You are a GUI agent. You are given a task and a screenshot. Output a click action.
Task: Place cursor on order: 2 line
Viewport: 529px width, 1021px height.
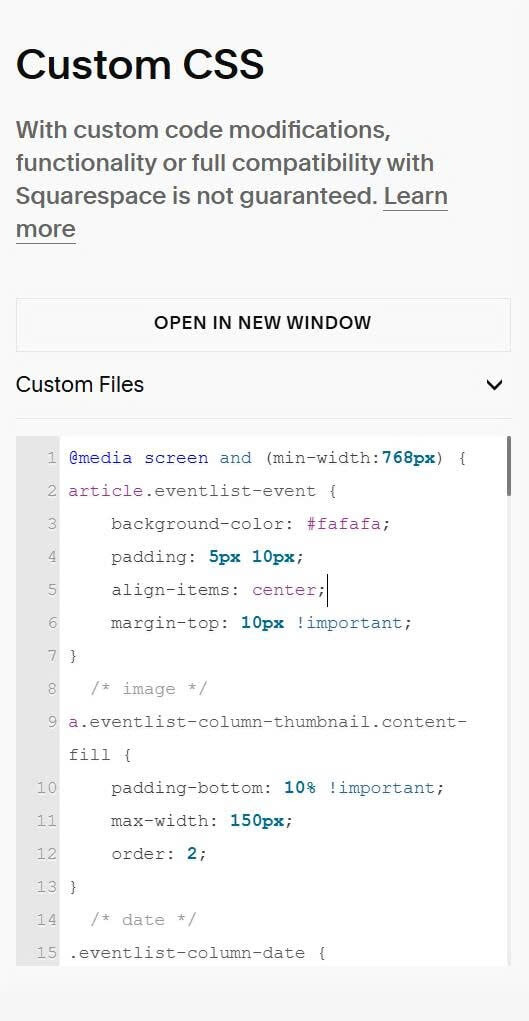(x=159, y=854)
